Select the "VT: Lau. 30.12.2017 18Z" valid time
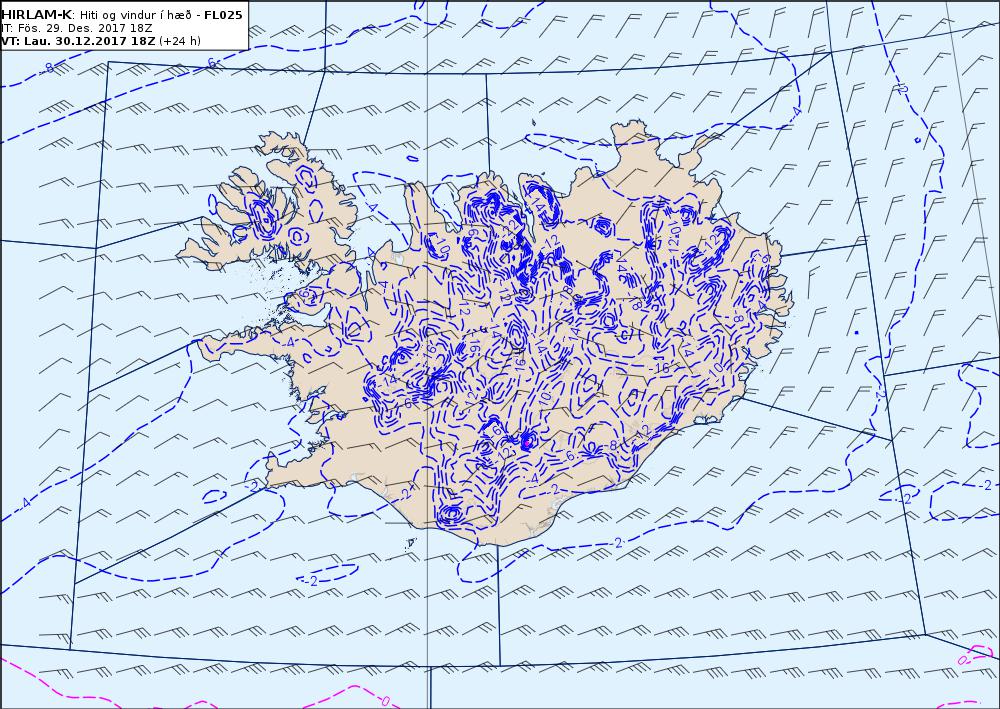The width and height of the screenshot is (1000, 709). pyautogui.click(x=78, y=41)
